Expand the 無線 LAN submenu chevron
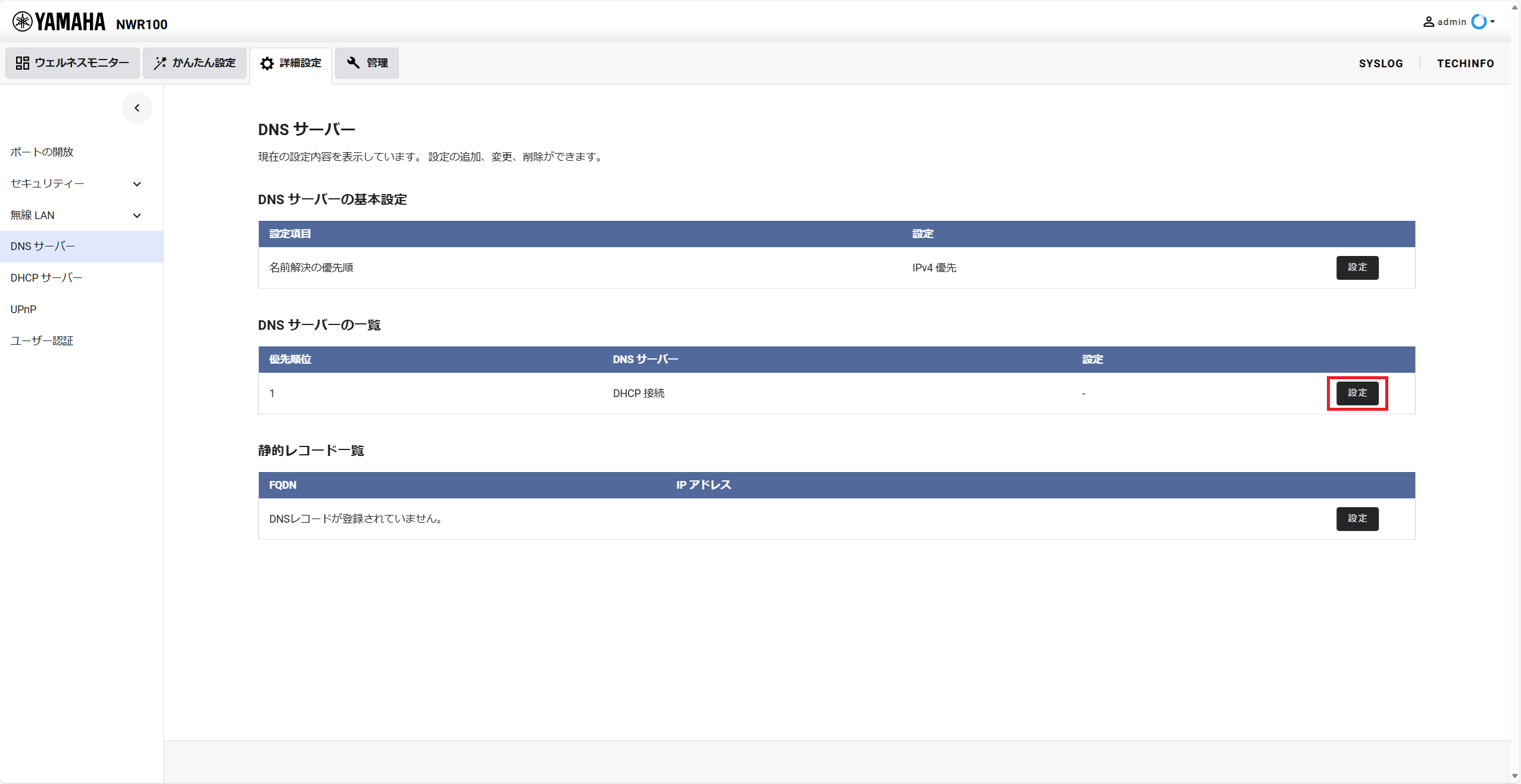This screenshot has width=1521, height=784. tap(137, 215)
